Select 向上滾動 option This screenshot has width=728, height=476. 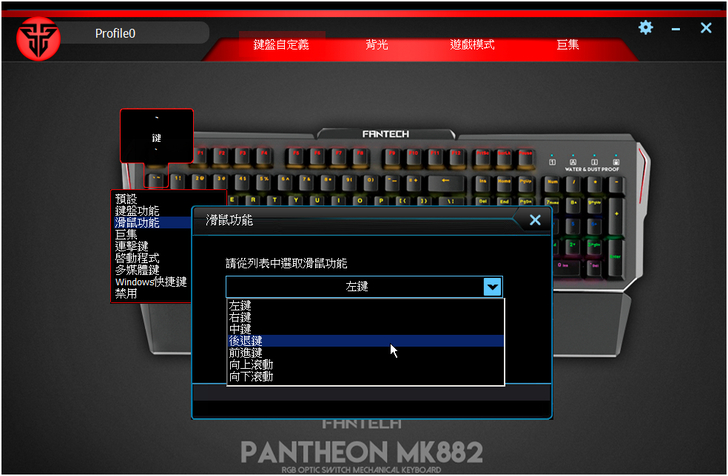pyautogui.click(x=251, y=365)
